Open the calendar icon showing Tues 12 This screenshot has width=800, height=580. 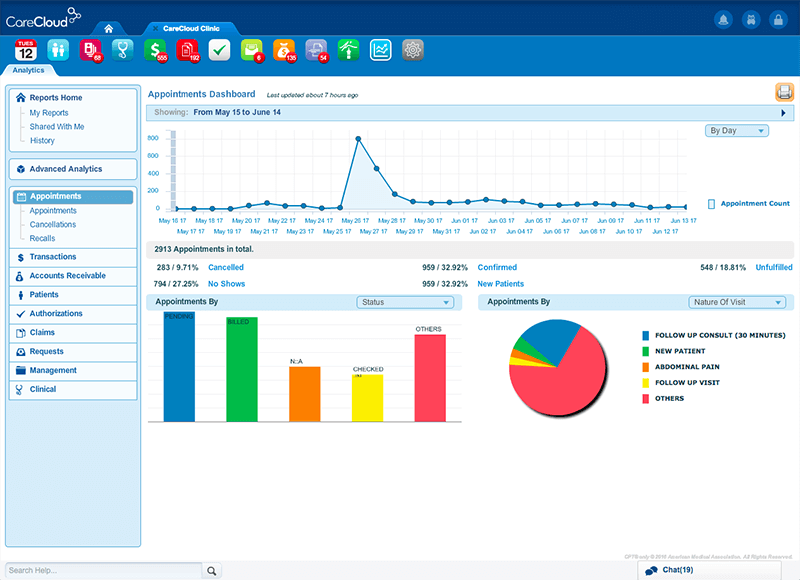(26, 50)
